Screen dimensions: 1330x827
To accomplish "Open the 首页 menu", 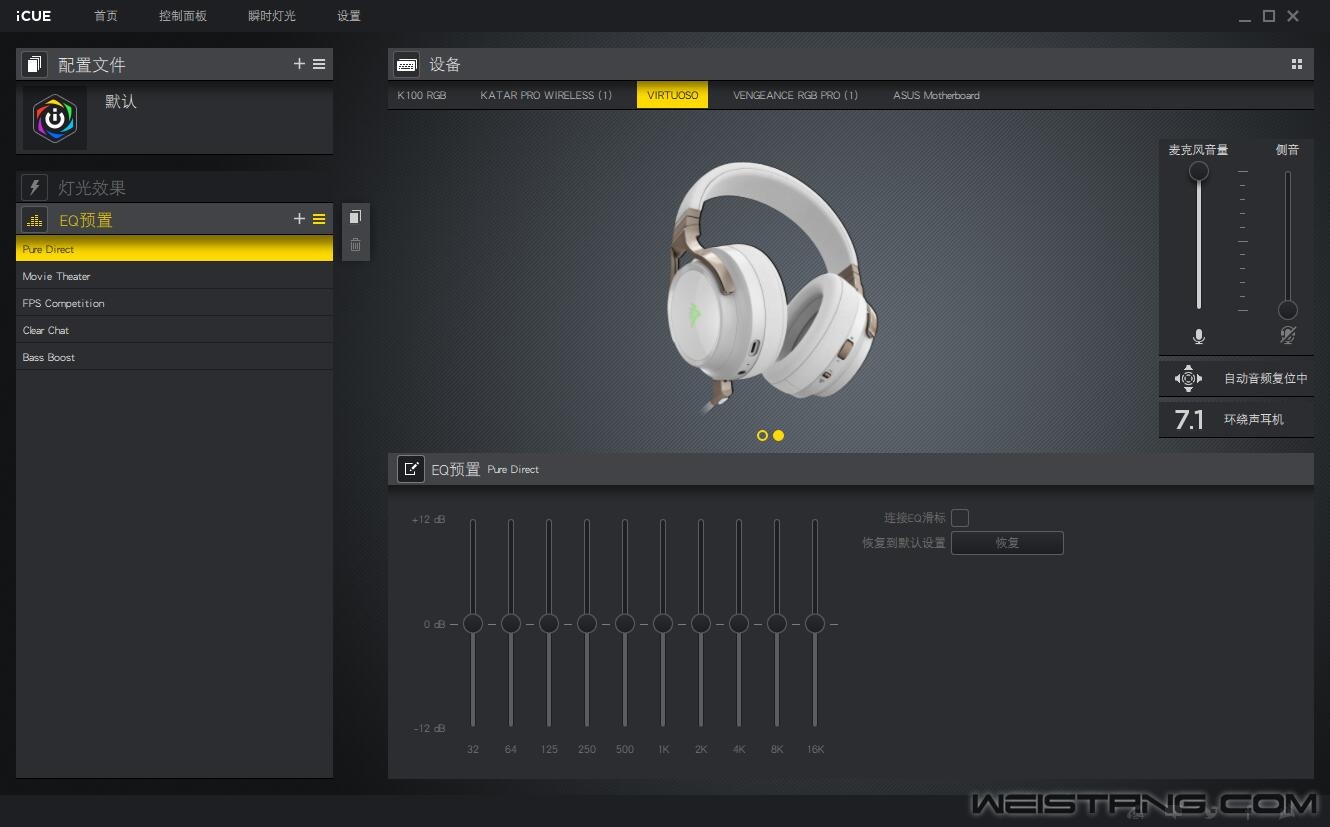I will [105, 16].
